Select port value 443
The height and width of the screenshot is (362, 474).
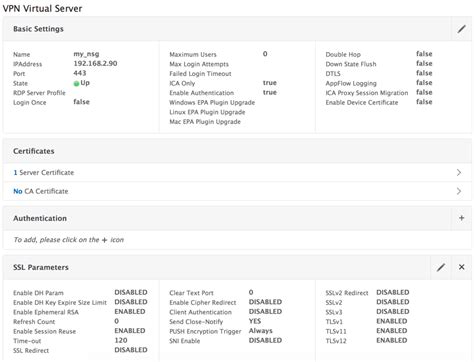(x=80, y=73)
